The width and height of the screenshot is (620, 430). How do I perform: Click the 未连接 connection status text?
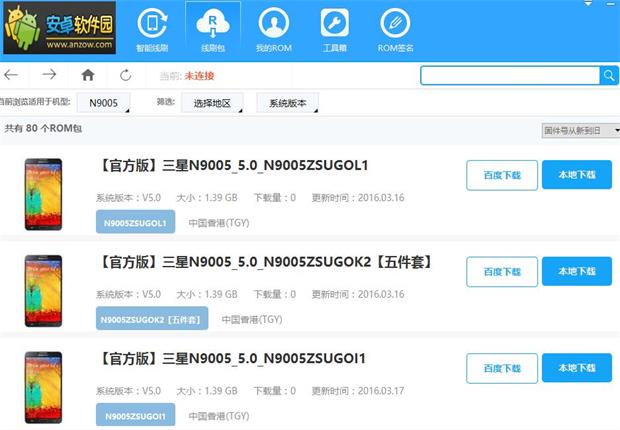click(199, 76)
